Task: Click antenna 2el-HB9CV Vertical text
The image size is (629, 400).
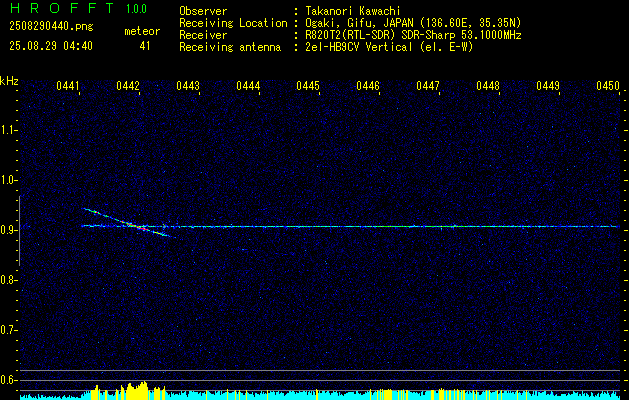Action: pyautogui.click(x=389, y=47)
